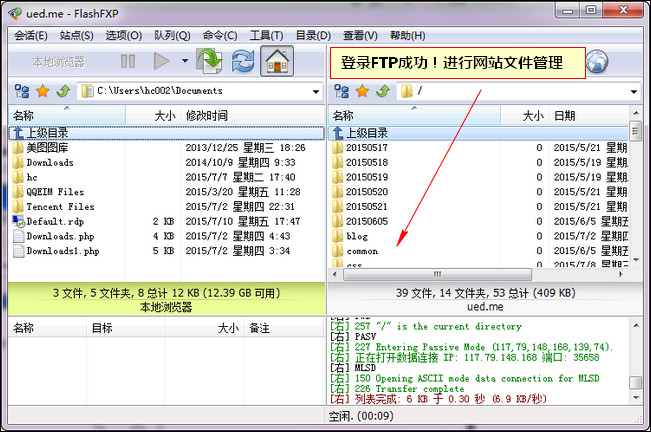This screenshot has height=432, width=651.
Task: Sort the remote list by 日期 column header
Action: tap(589, 115)
